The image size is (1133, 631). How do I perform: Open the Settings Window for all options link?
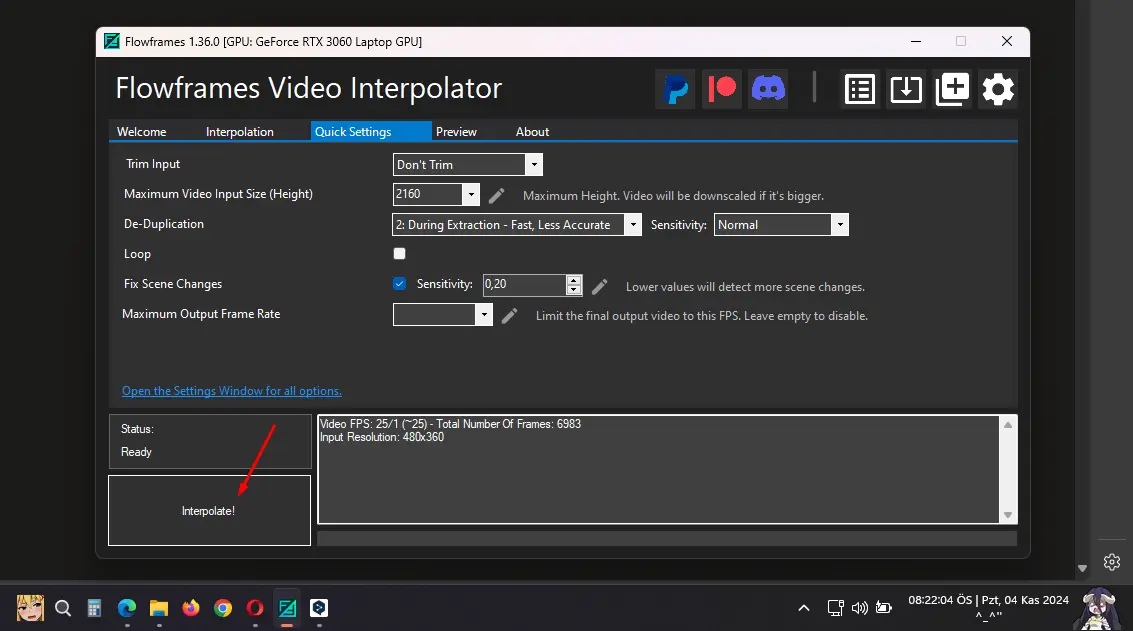[x=232, y=391]
